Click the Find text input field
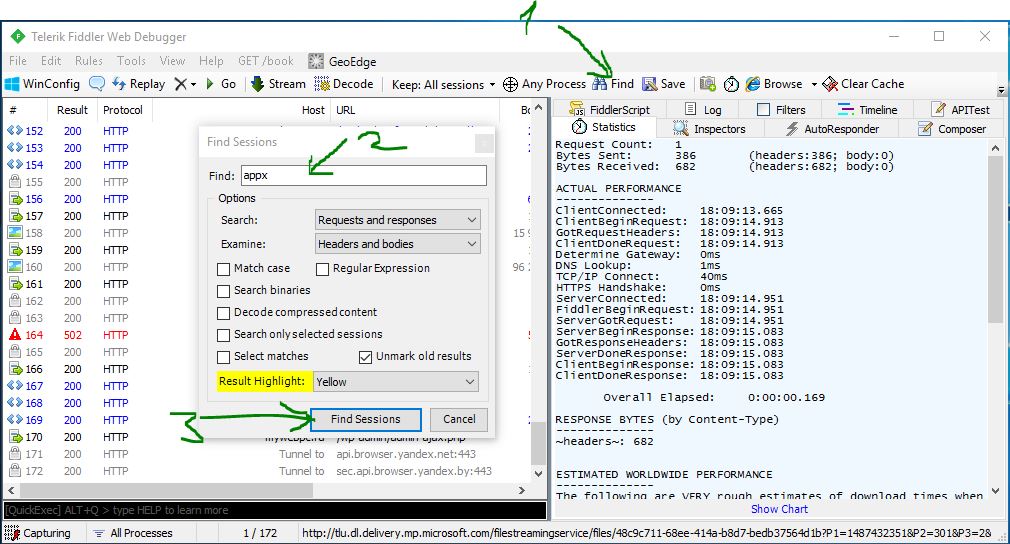Screen dimensions: 1010x544 [364, 175]
